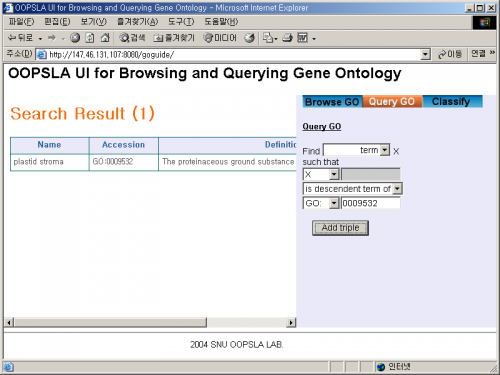This screenshot has height=375, width=500.
Task: Click the Forward arrow icon
Action: [52, 38]
